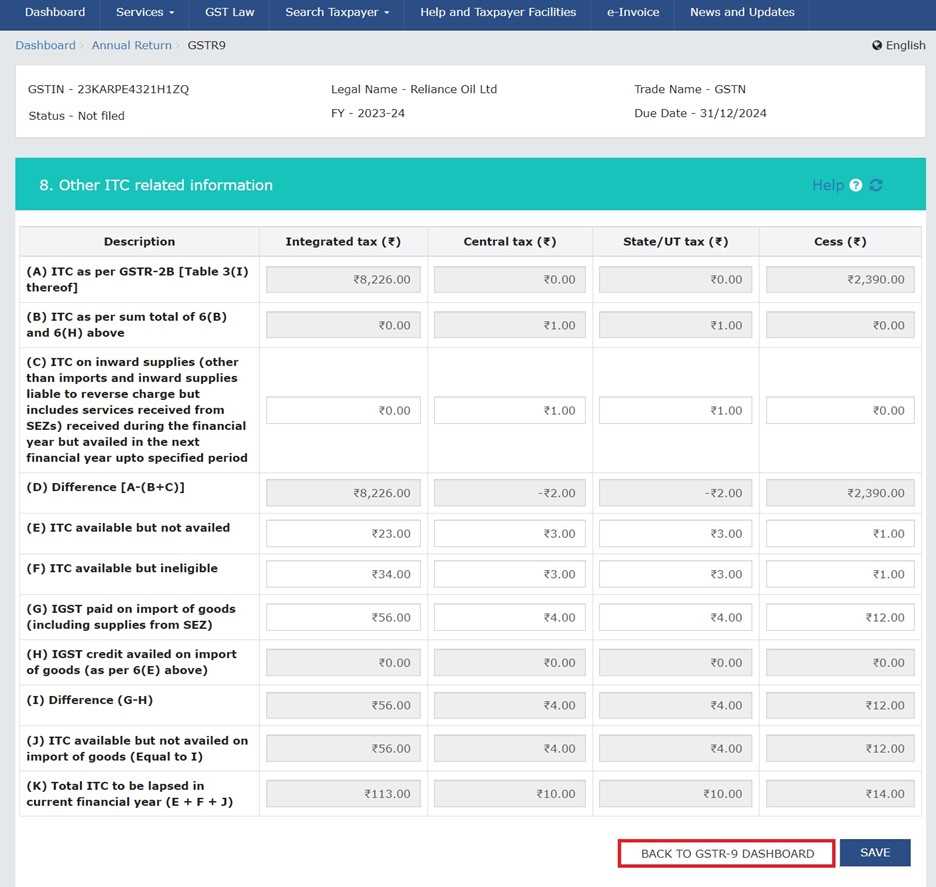Click row (F) Cess input field
The height and width of the screenshot is (887, 936).
click(840, 574)
